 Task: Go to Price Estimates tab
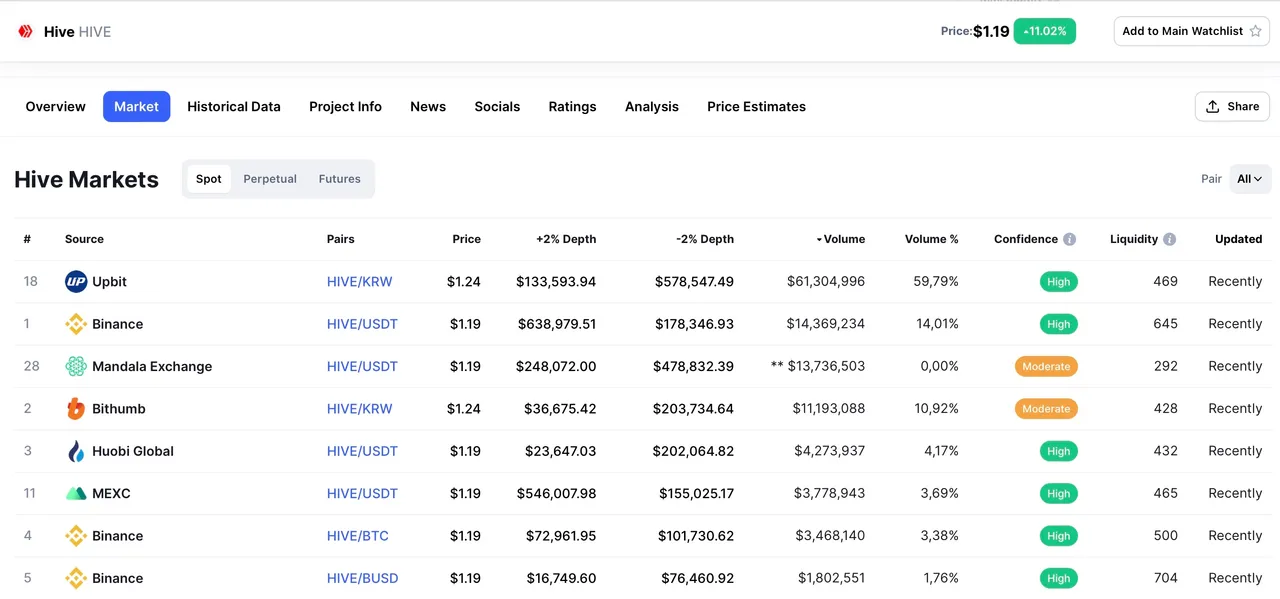click(x=756, y=106)
